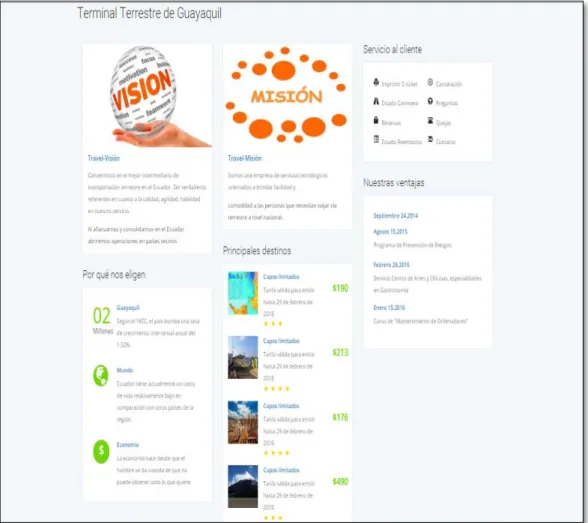Click the Vision sphere image

pos(147,96)
